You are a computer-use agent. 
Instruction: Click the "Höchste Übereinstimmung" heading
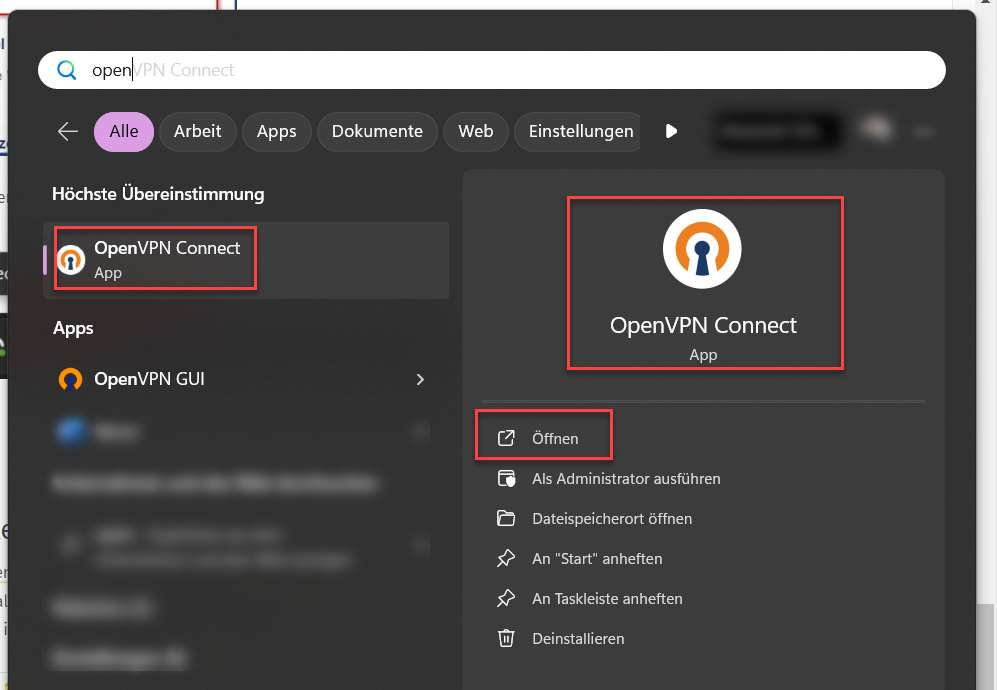pos(158,194)
